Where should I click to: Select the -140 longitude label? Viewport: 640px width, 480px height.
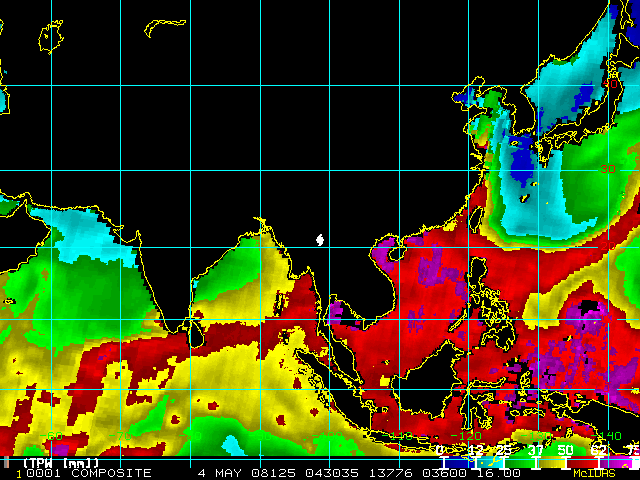click(608, 436)
